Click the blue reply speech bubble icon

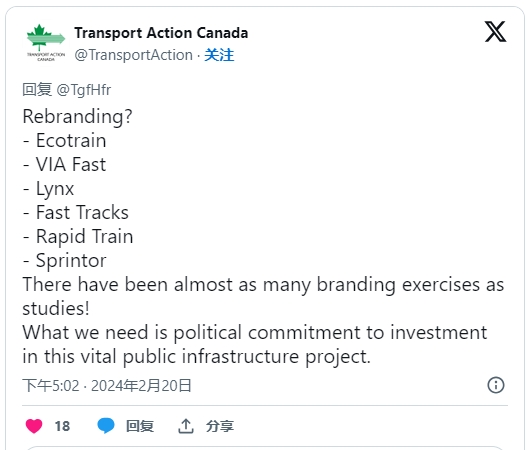point(106,426)
